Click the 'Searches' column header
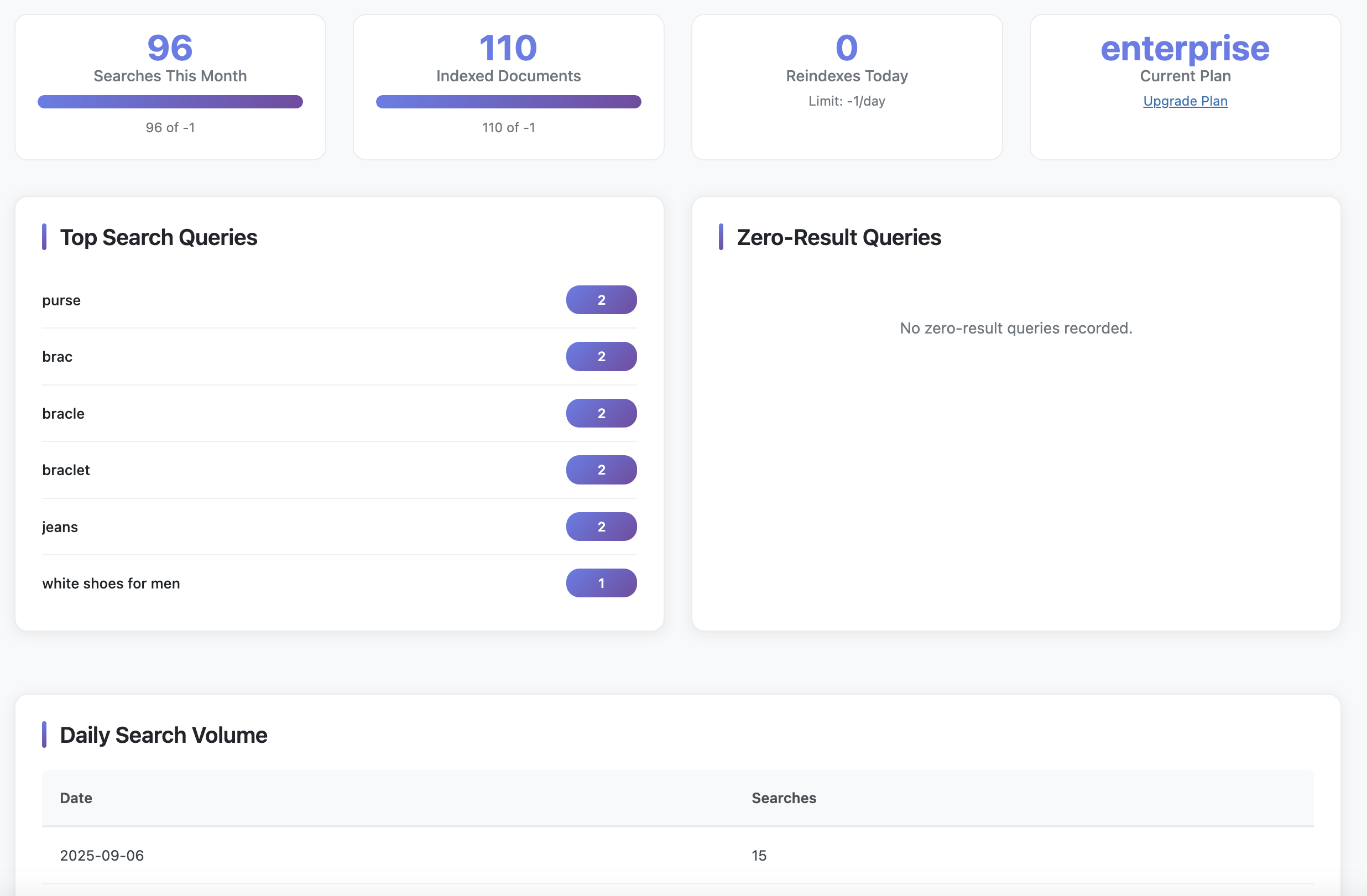 (784, 798)
